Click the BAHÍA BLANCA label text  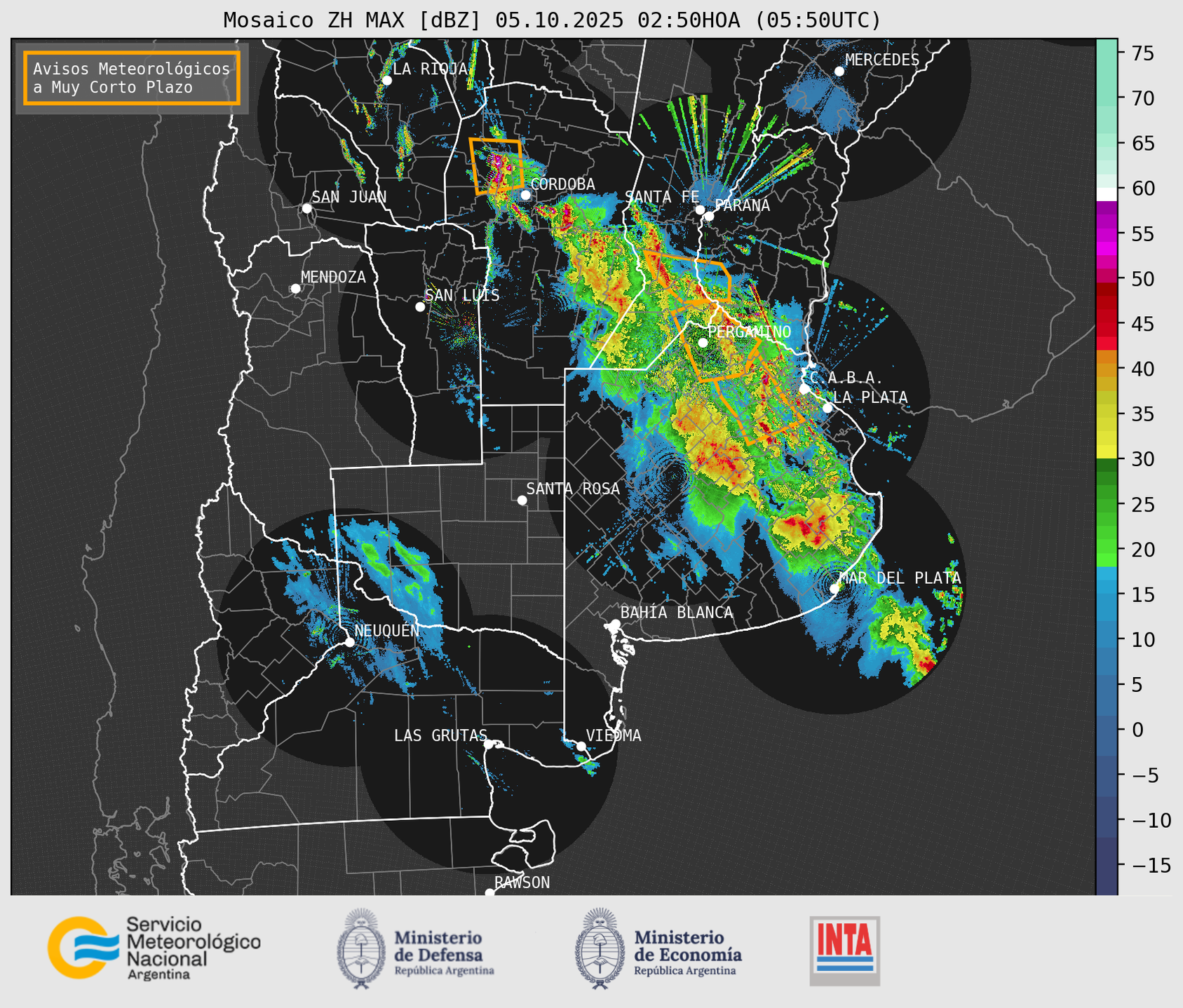(x=677, y=613)
